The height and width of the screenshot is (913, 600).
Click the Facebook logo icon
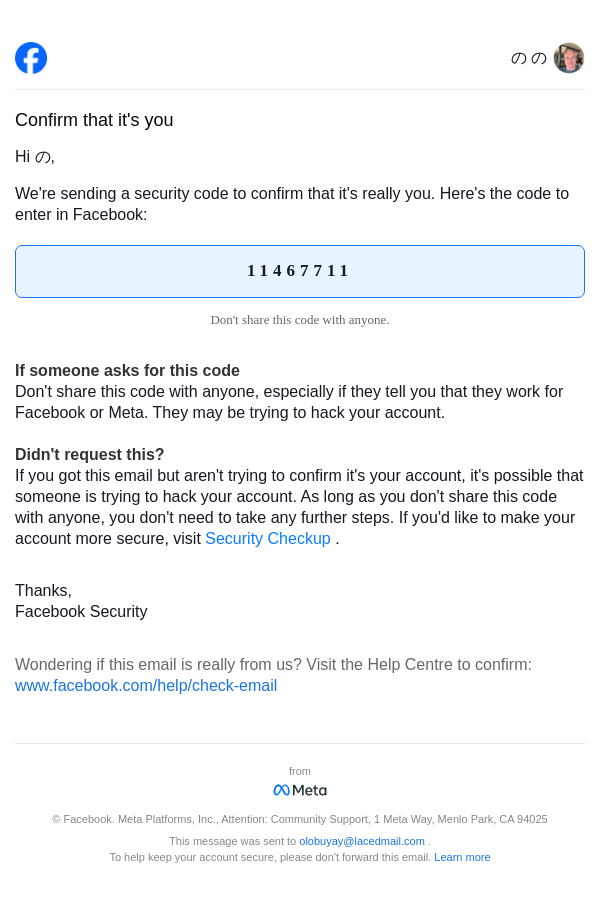tap(31, 58)
